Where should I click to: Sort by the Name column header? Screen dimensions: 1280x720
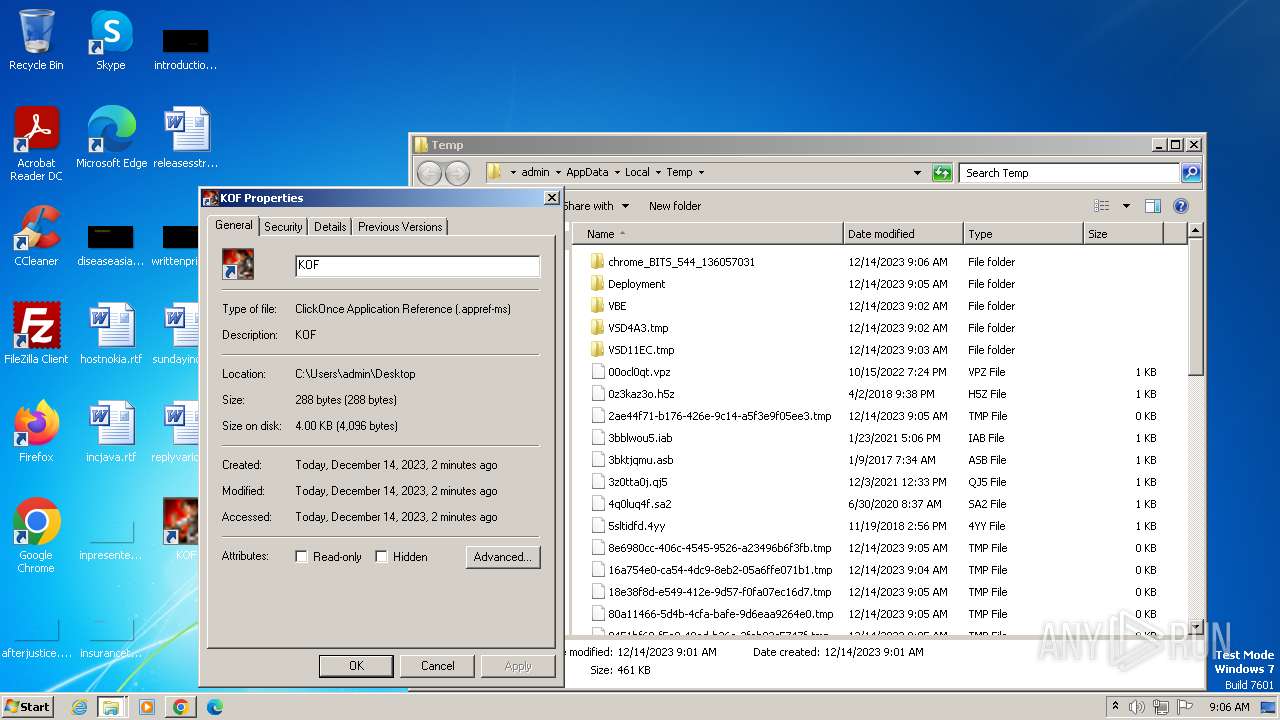pyautogui.click(x=708, y=234)
